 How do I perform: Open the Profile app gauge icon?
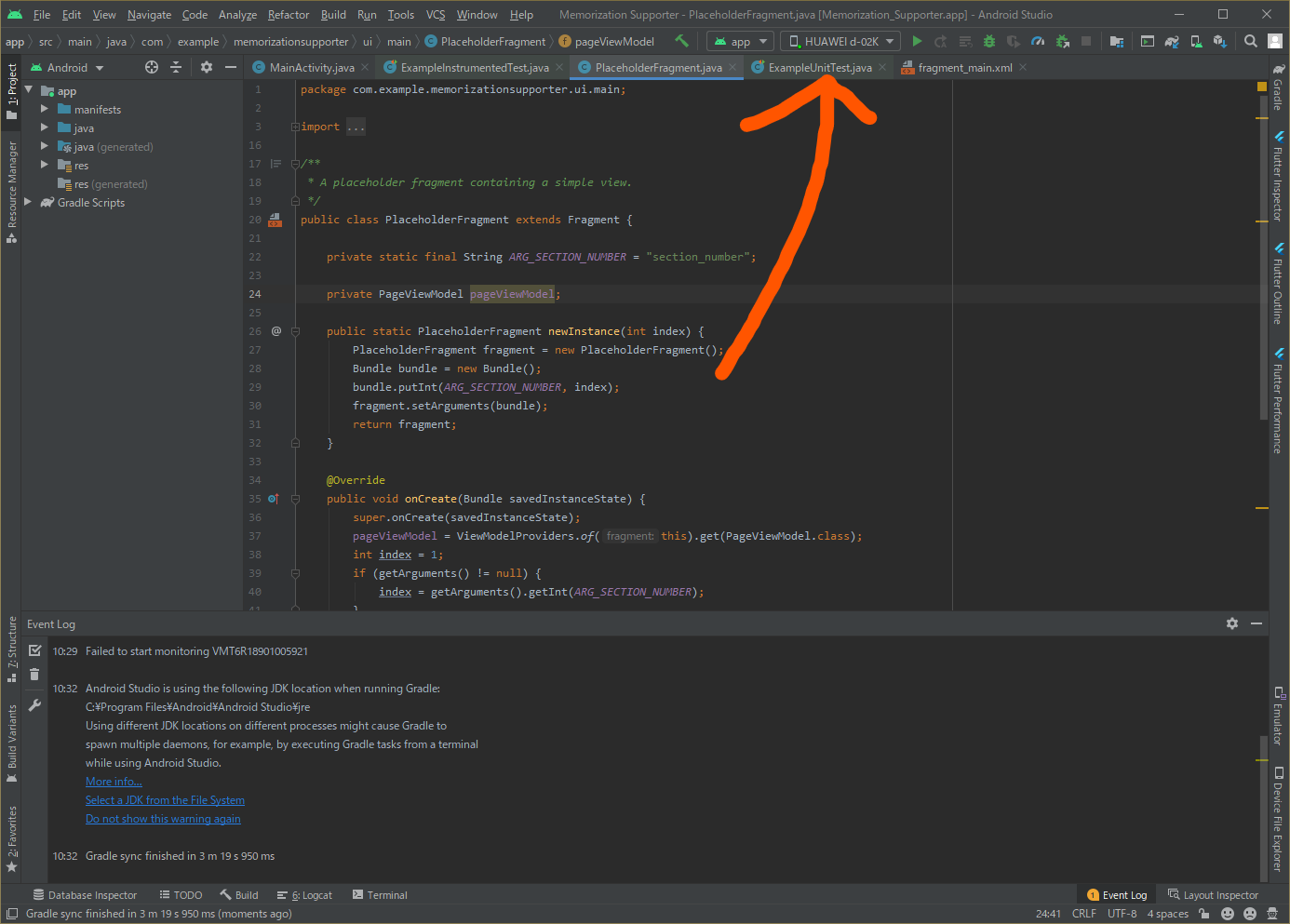[x=1038, y=41]
